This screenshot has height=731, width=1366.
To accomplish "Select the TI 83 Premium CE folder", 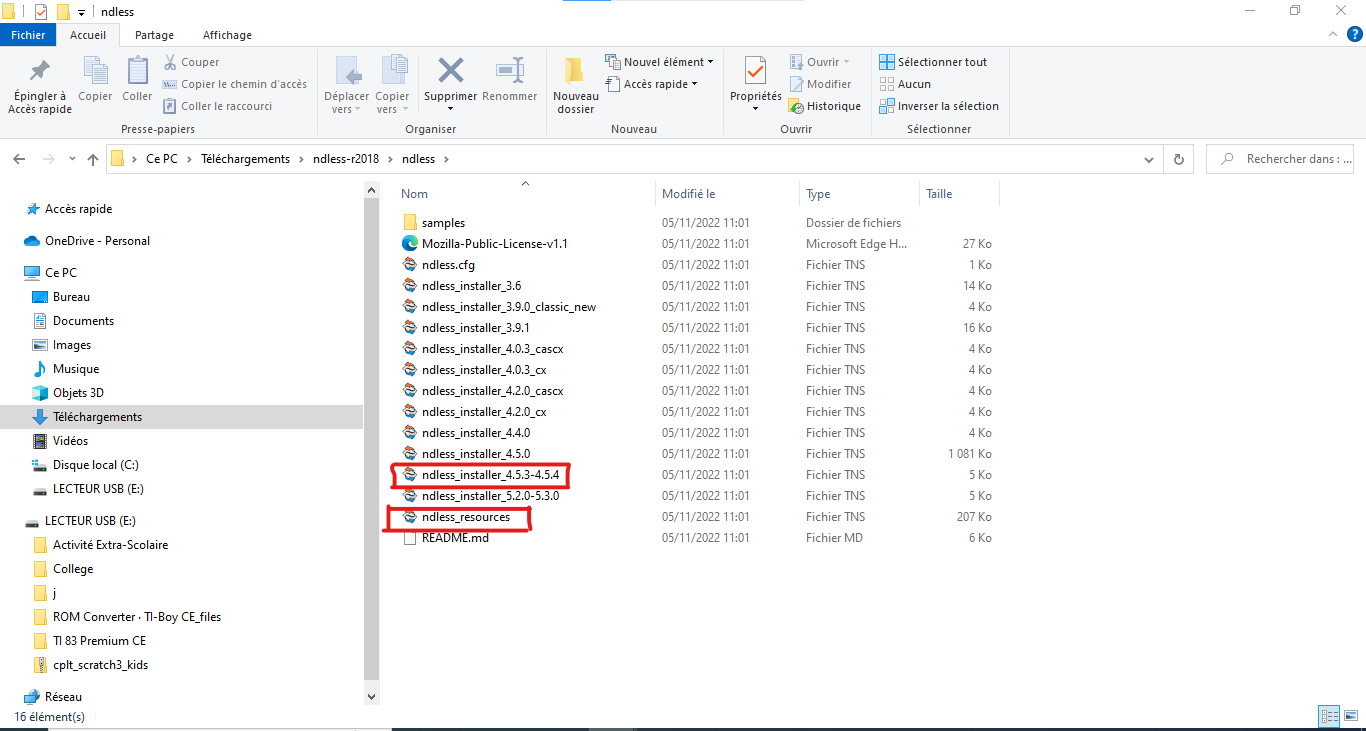I will pyautogui.click(x=99, y=641).
